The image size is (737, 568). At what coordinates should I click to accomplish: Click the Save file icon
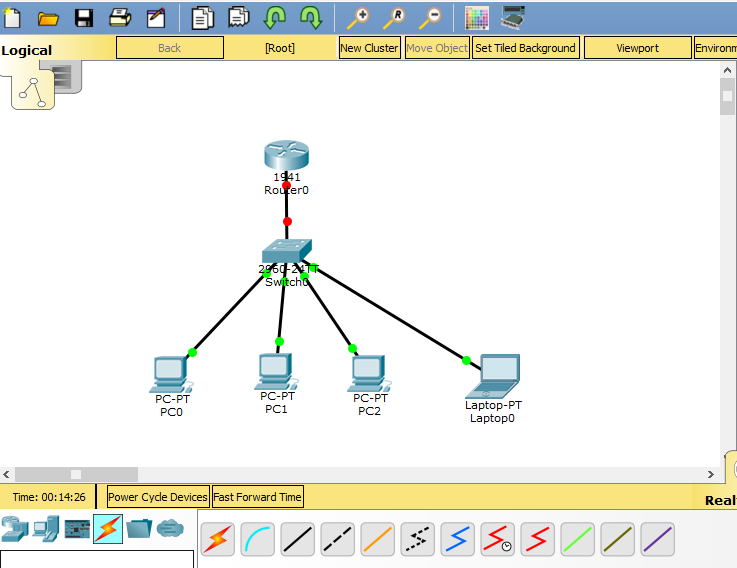(x=84, y=17)
